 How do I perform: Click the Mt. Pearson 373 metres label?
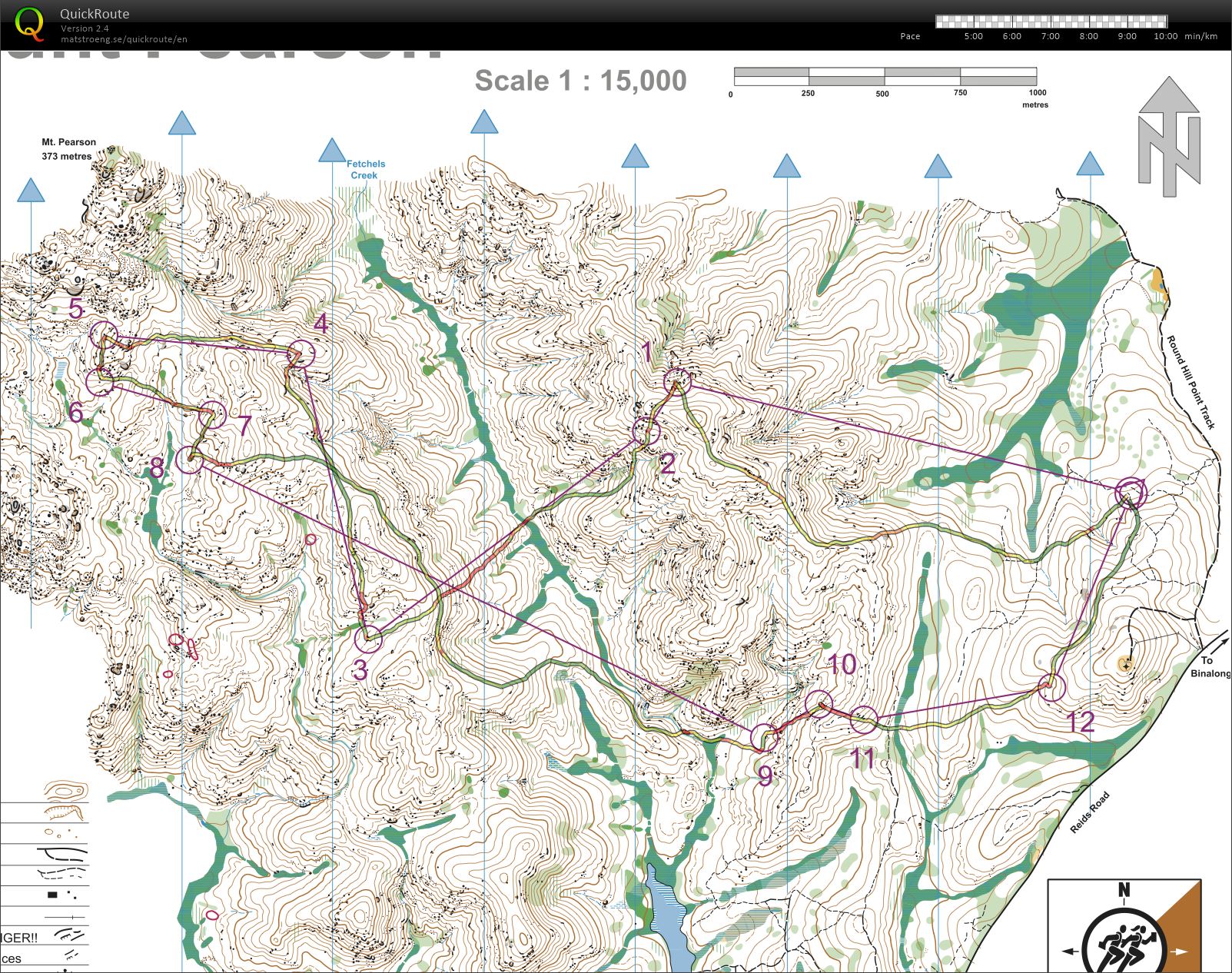tap(68, 149)
